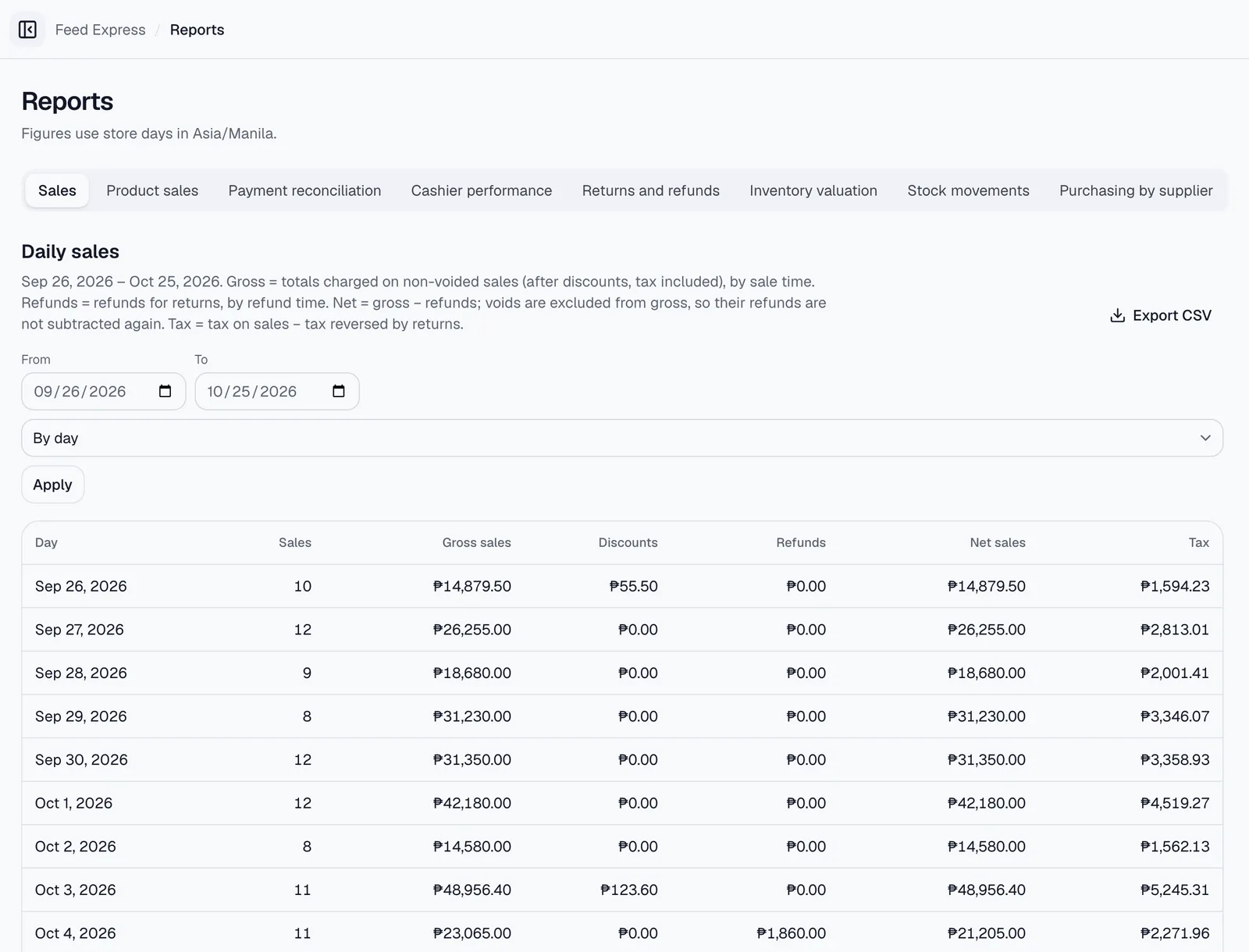Screen dimensions: 1249x952
Task: Expand the By day grouping dropdown
Action: (x=622, y=438)
